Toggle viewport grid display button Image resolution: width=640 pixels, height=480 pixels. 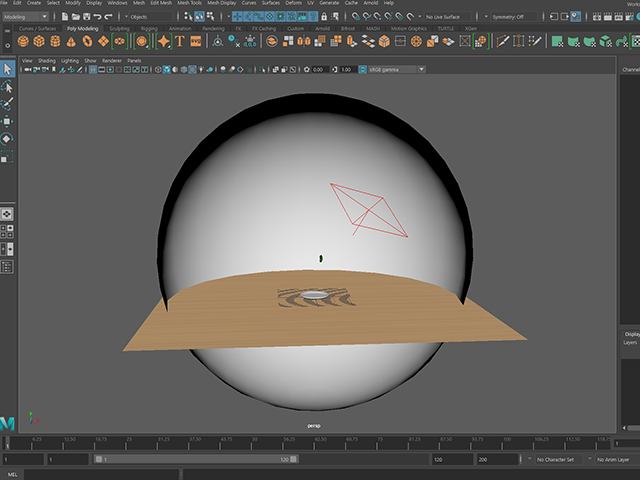pos(93,70)
